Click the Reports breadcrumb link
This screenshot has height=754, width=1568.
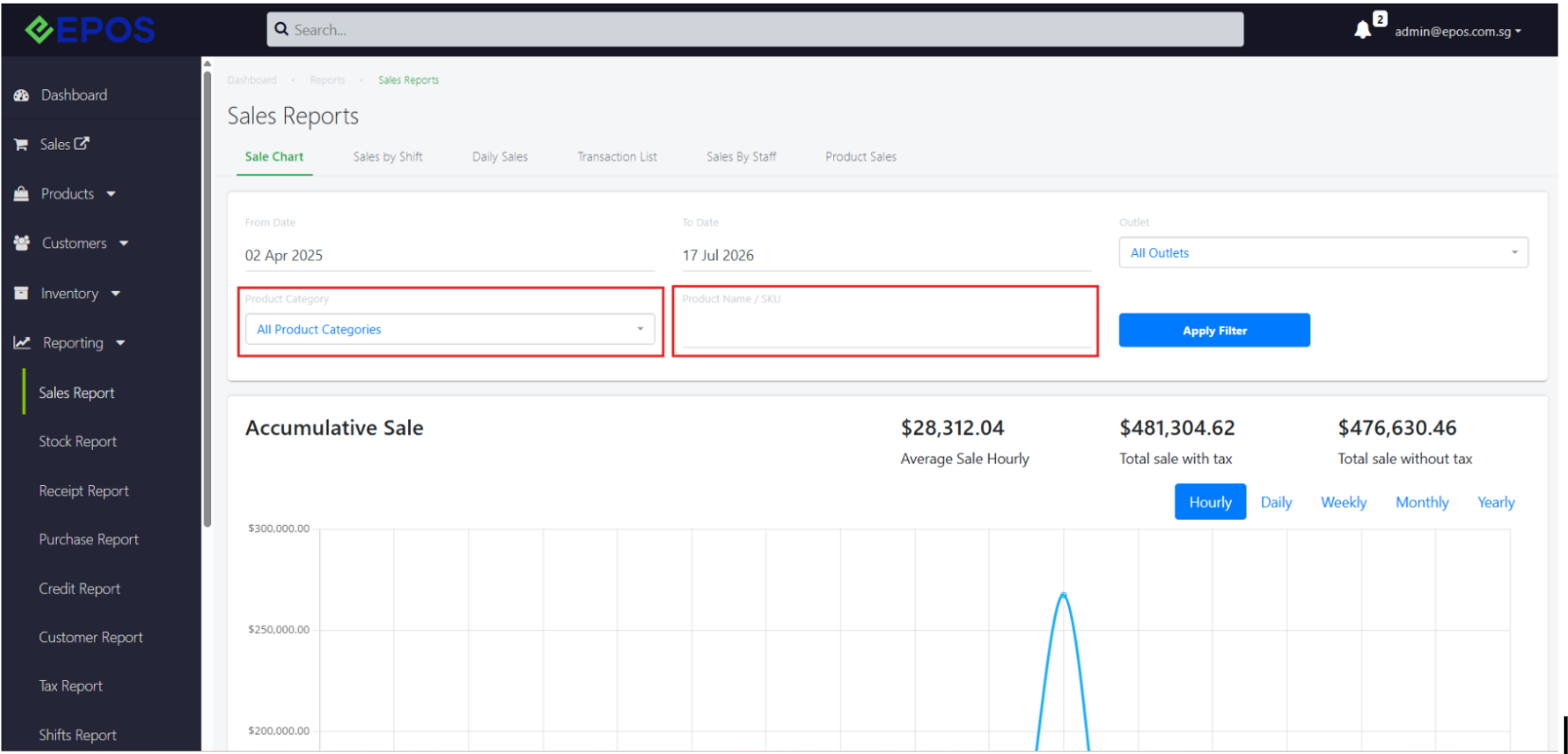[x=327, y=81]
